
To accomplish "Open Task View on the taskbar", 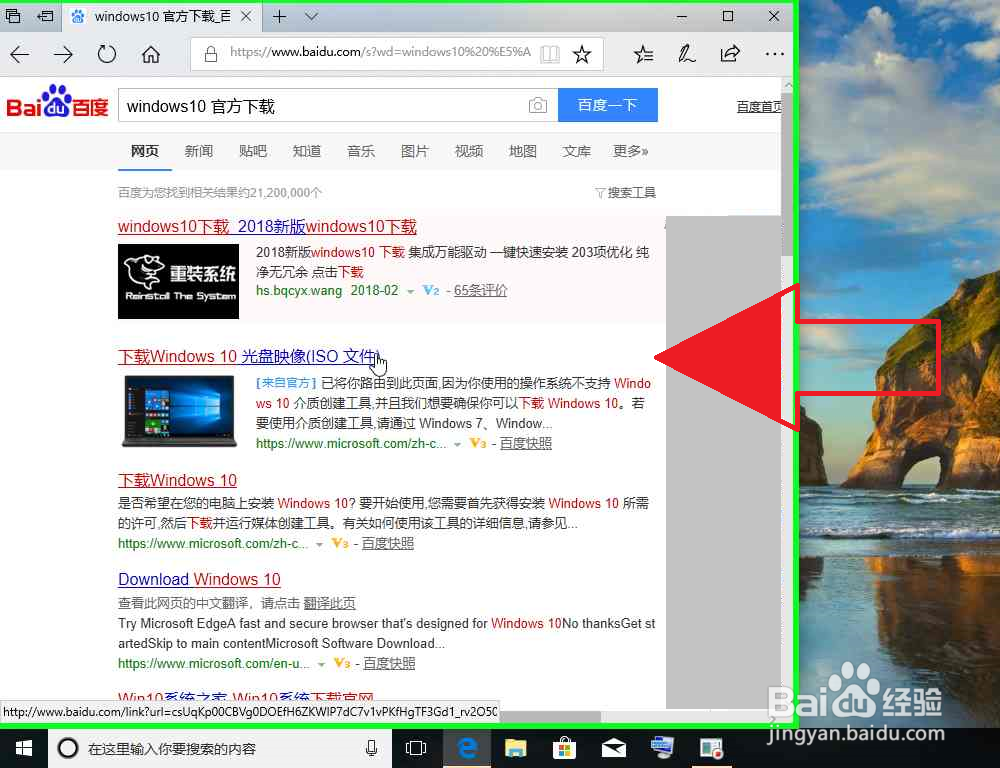I will (x=416, y=749).
